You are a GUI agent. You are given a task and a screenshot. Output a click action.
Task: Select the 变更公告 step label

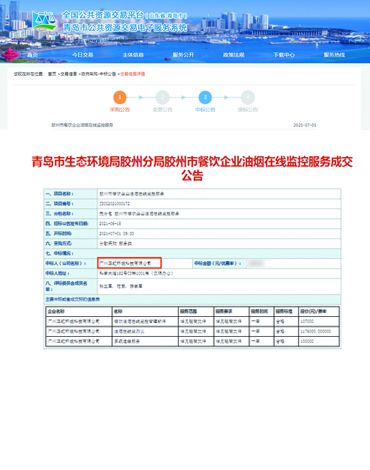162,109
